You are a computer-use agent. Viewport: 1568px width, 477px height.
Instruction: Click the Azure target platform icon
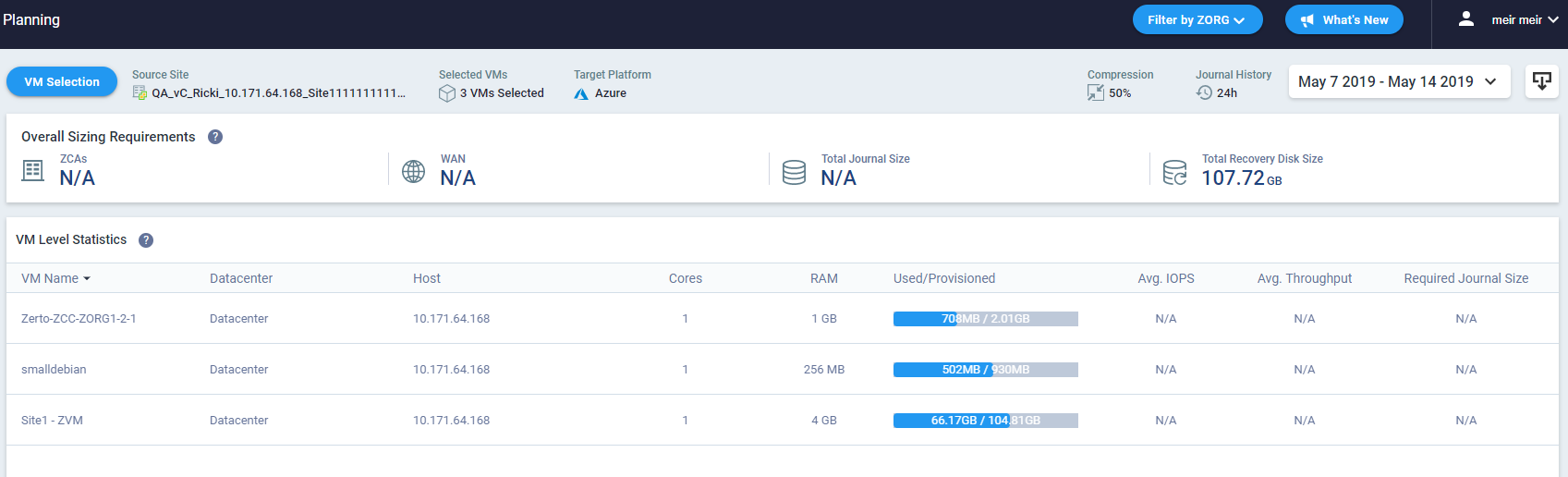pos(581,93)
